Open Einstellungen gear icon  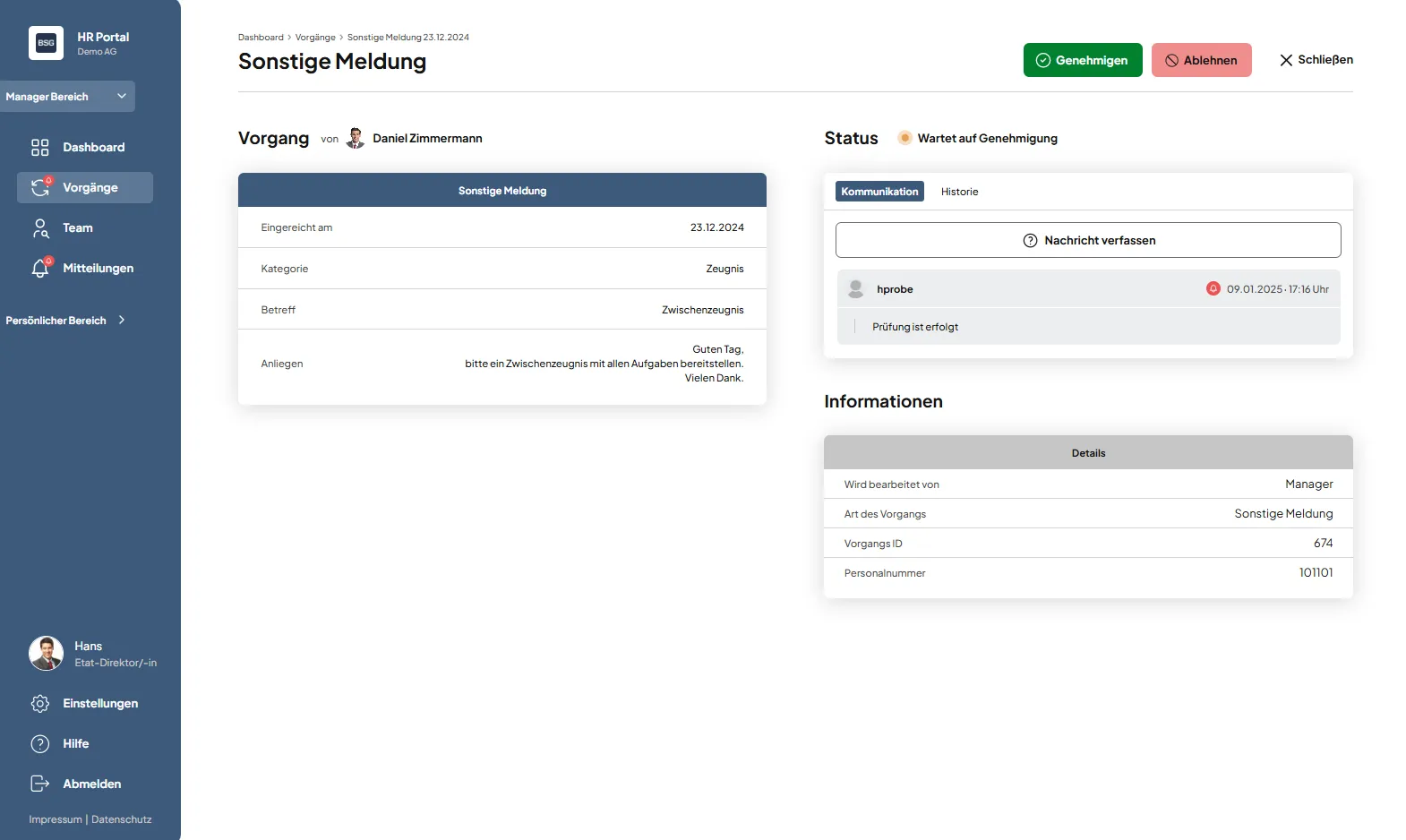click(x=40, y=704)
